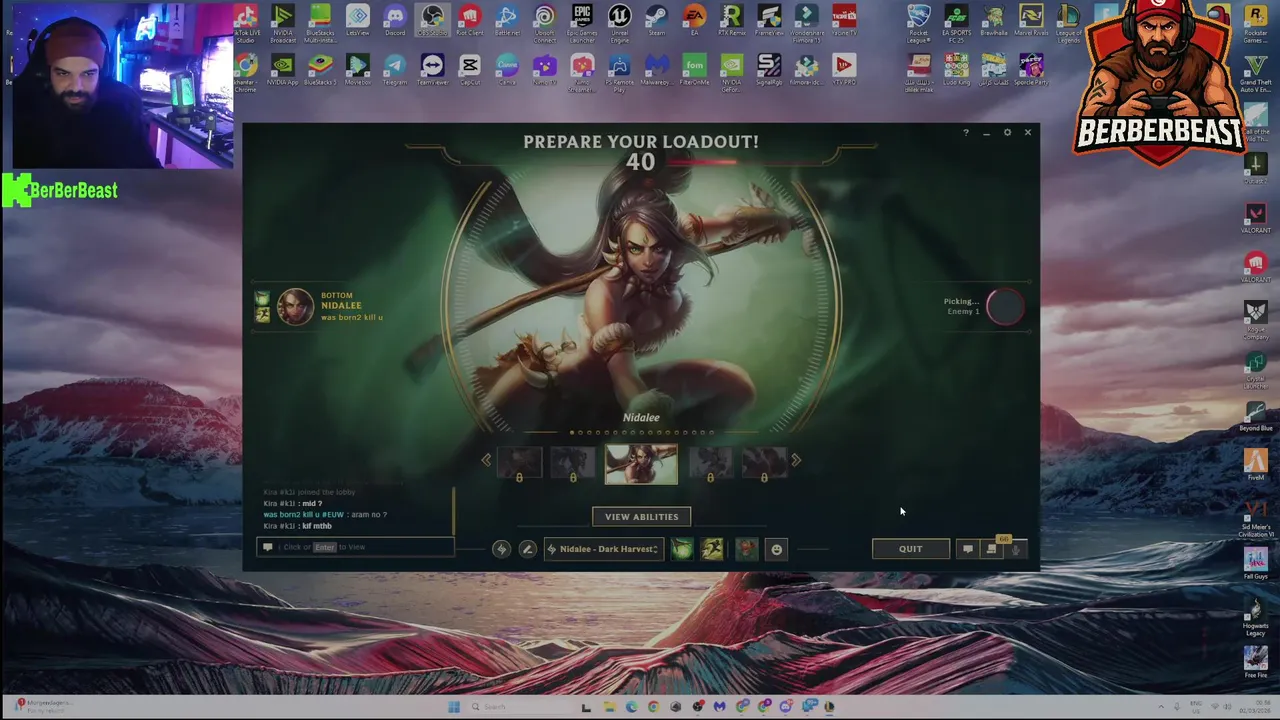Click the chat input field

pyautogui.click(x=355, y=547)
